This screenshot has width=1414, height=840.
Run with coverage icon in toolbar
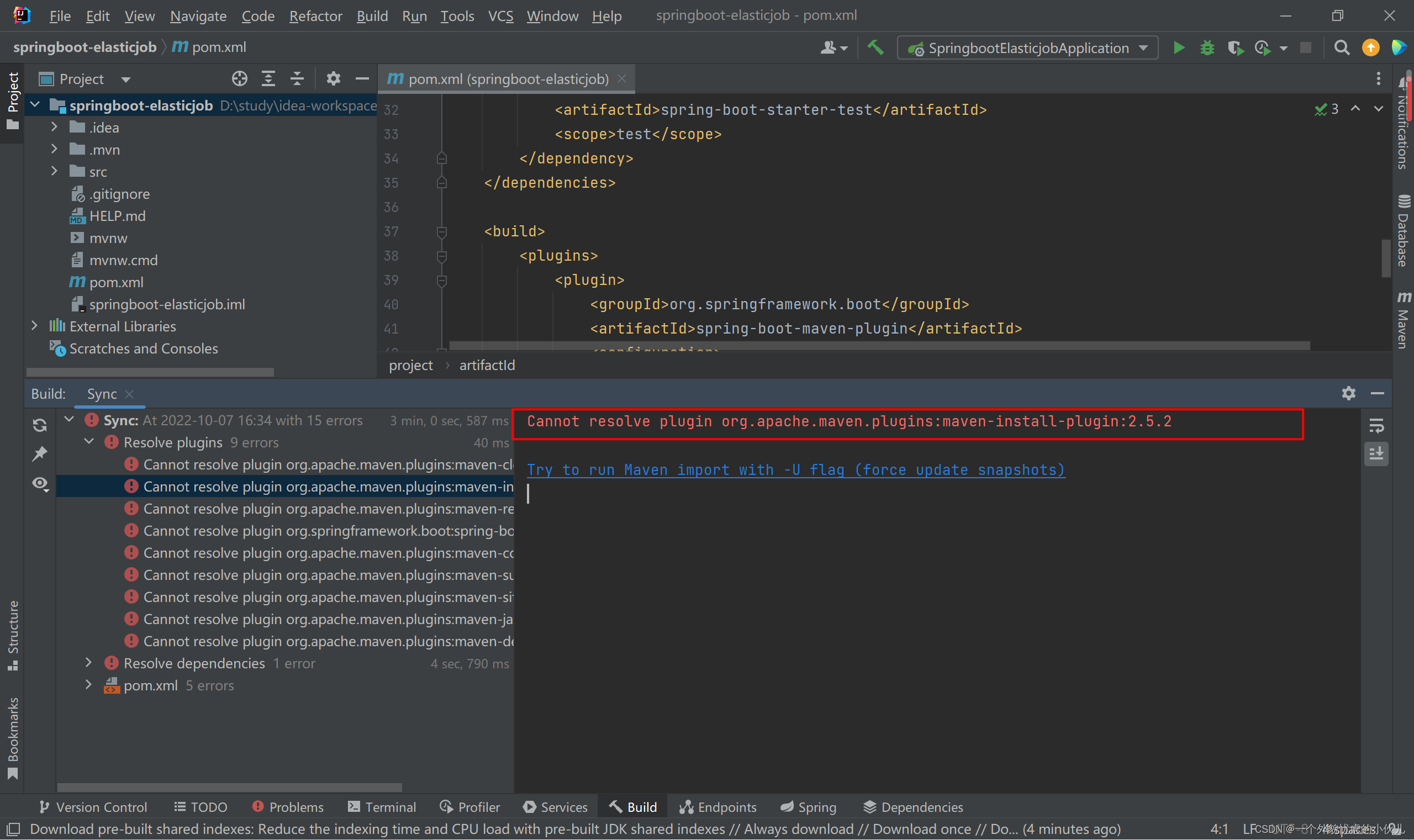pyautogui.click(x=1235, y=48)
